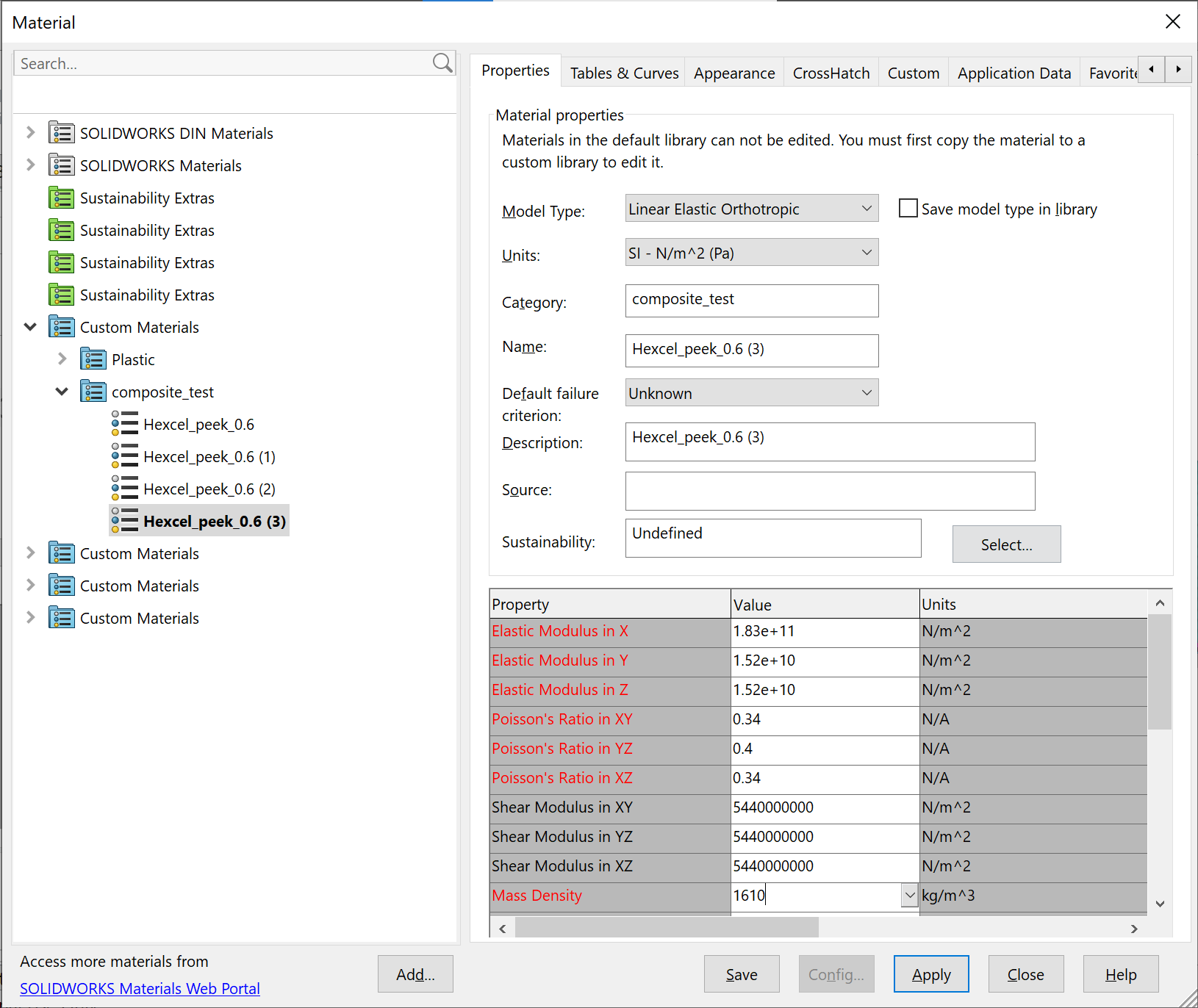Expand the Plastic category
Screen dimensions: 1198x1008
[x=62, y=359]
